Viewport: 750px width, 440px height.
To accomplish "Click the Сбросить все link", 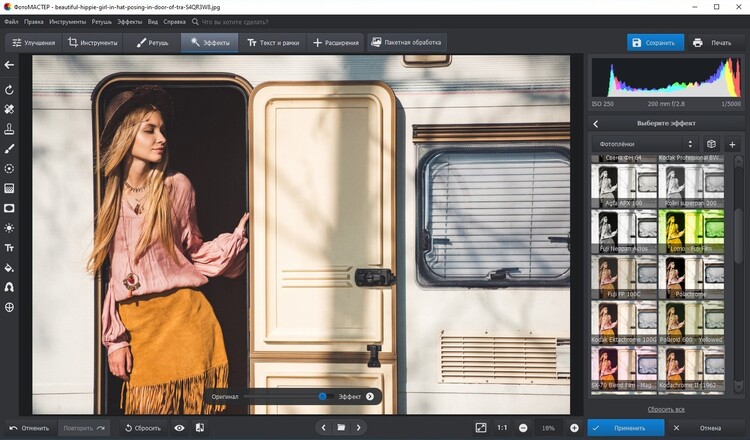I will click(665, 409).
